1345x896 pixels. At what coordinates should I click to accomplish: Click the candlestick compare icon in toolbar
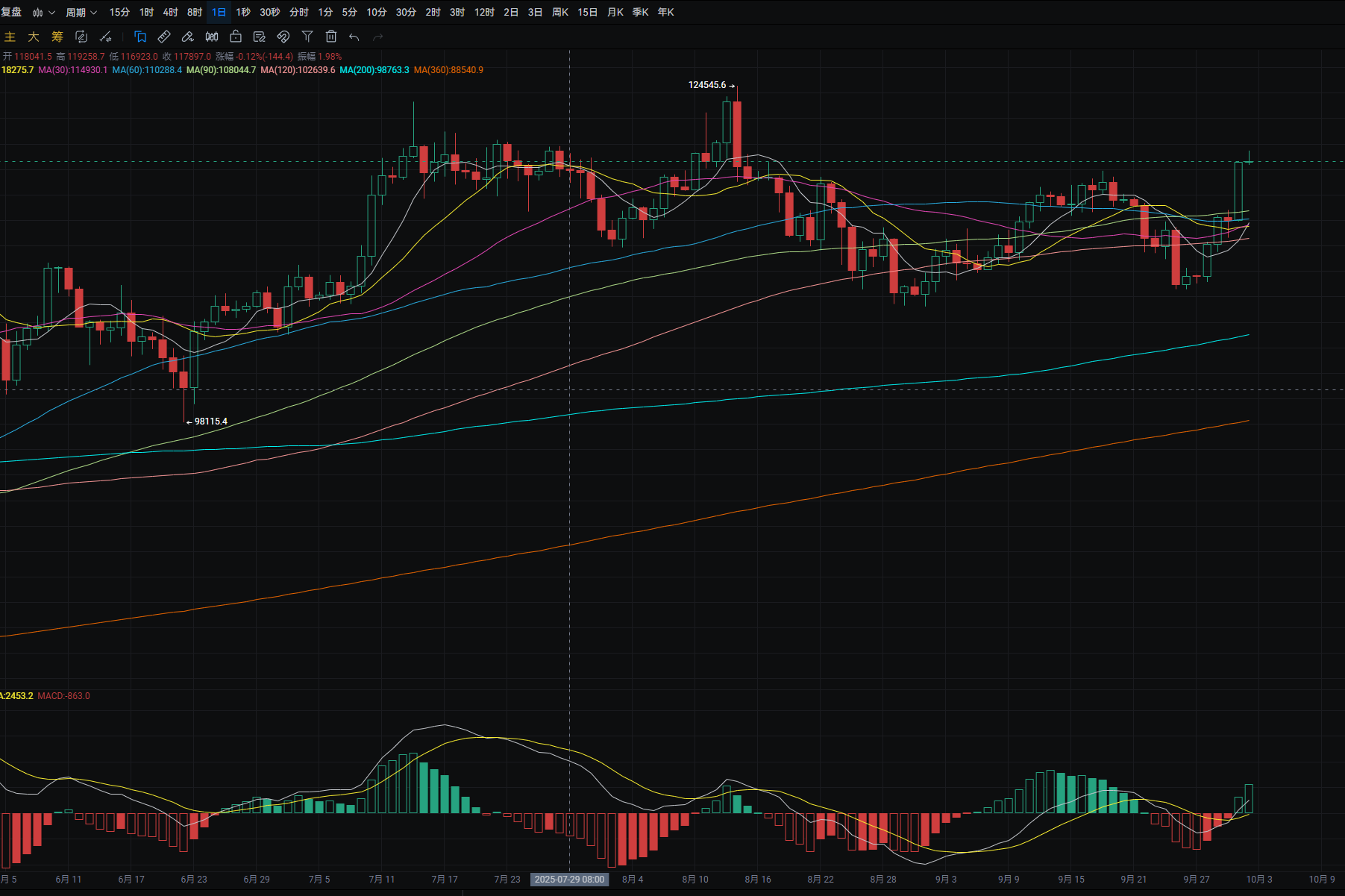pyautogui.click(x=212, y=37)
